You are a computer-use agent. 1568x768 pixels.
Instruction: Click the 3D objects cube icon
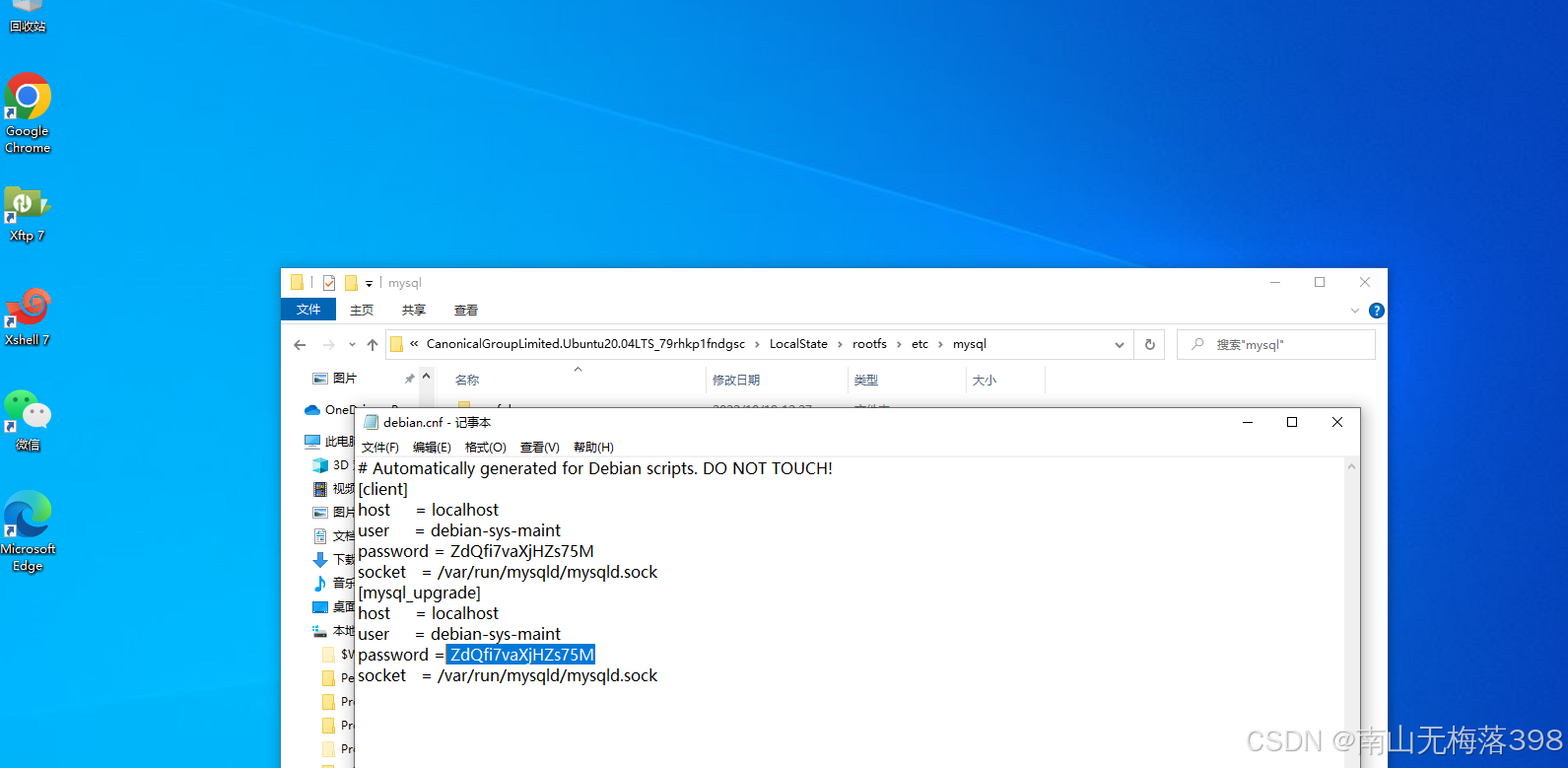(x=320, y=465)
